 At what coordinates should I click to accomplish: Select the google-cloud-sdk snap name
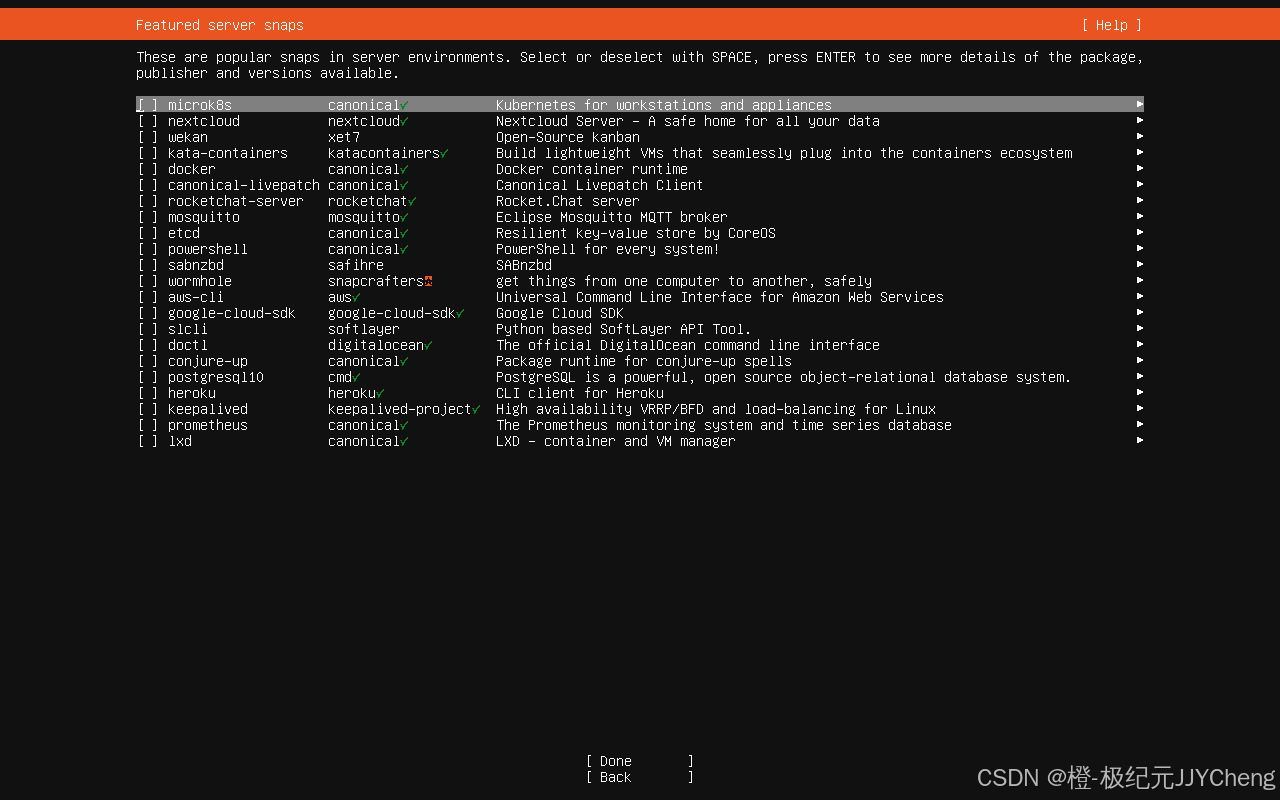pos(232,313)
